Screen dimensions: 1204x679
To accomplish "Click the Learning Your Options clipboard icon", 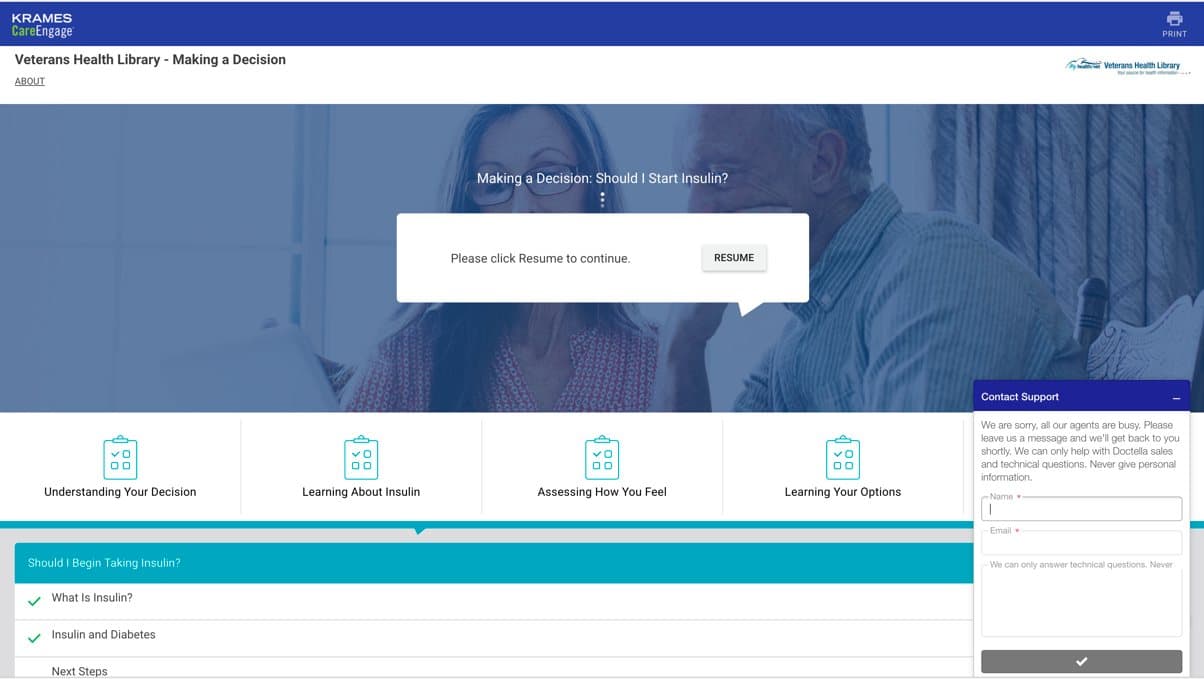I will 843,458.
